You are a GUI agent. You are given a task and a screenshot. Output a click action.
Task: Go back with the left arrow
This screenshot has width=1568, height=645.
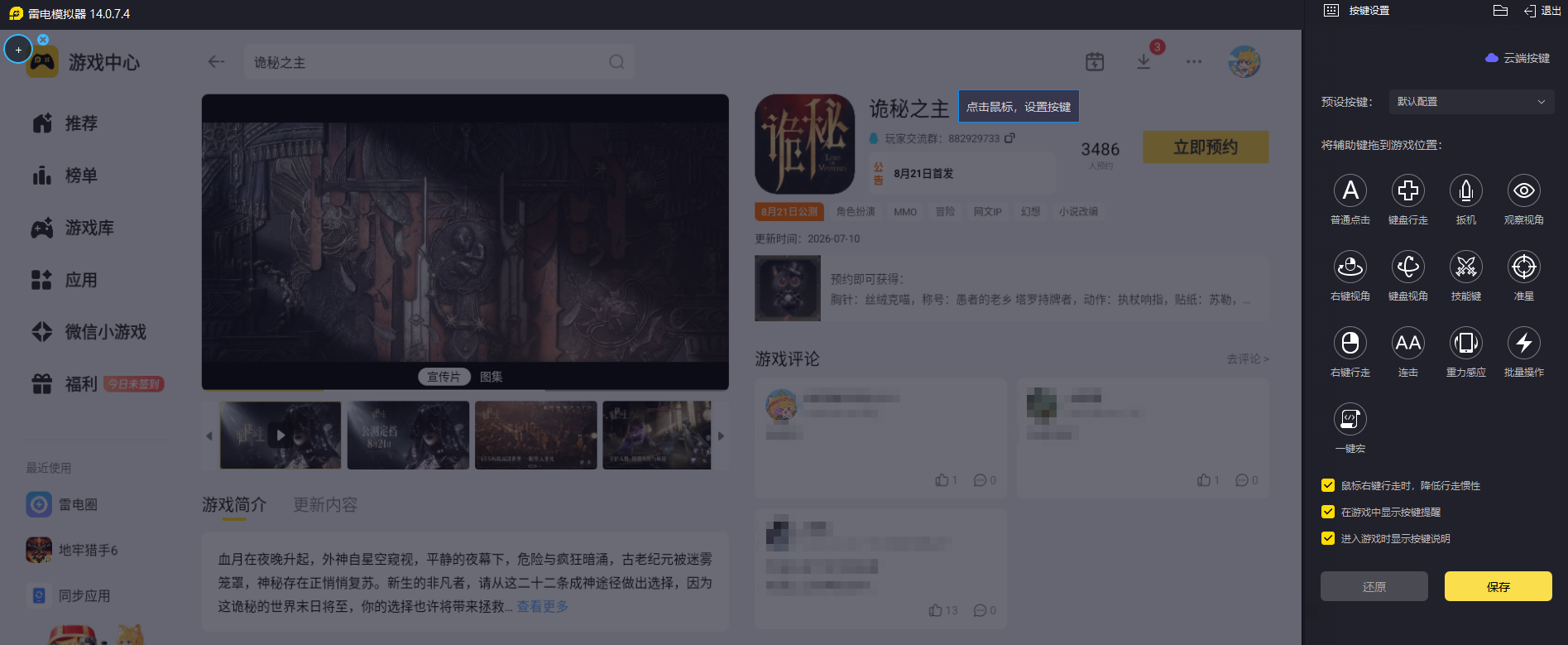click(216, 62)
